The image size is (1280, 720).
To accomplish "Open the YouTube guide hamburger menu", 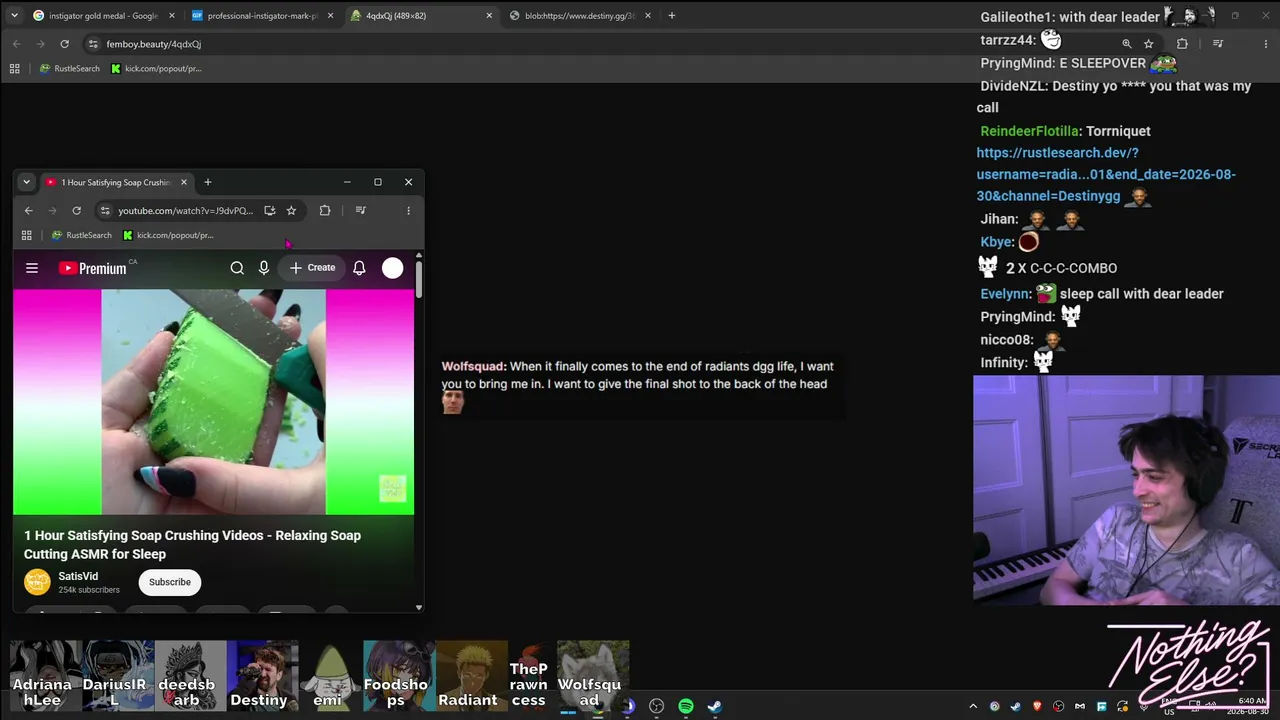I will pos(32,268).
